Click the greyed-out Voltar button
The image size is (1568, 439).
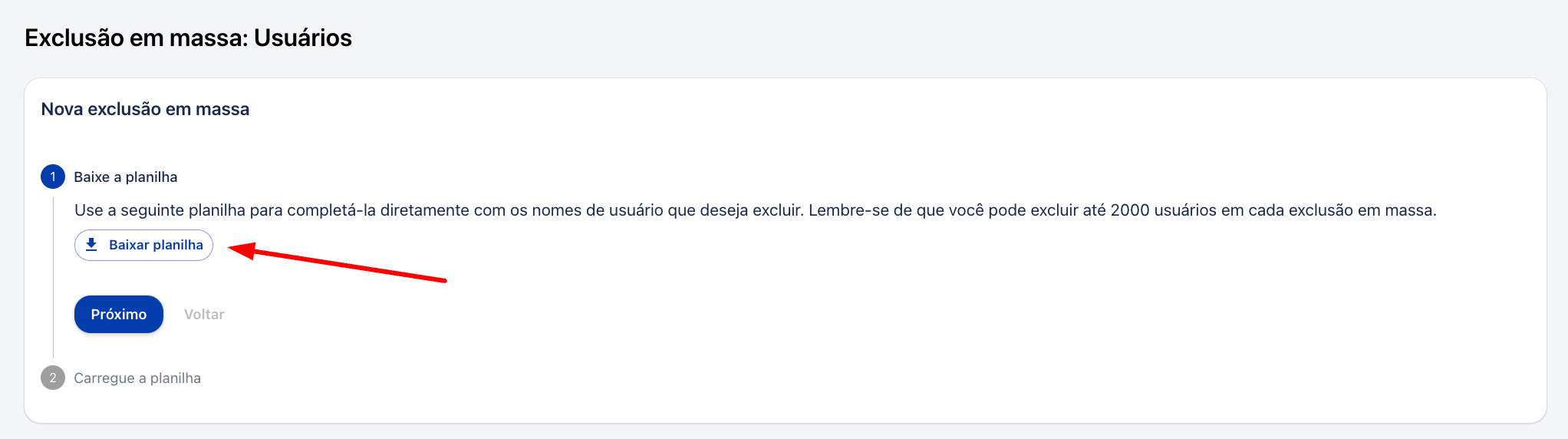[204, 314]
